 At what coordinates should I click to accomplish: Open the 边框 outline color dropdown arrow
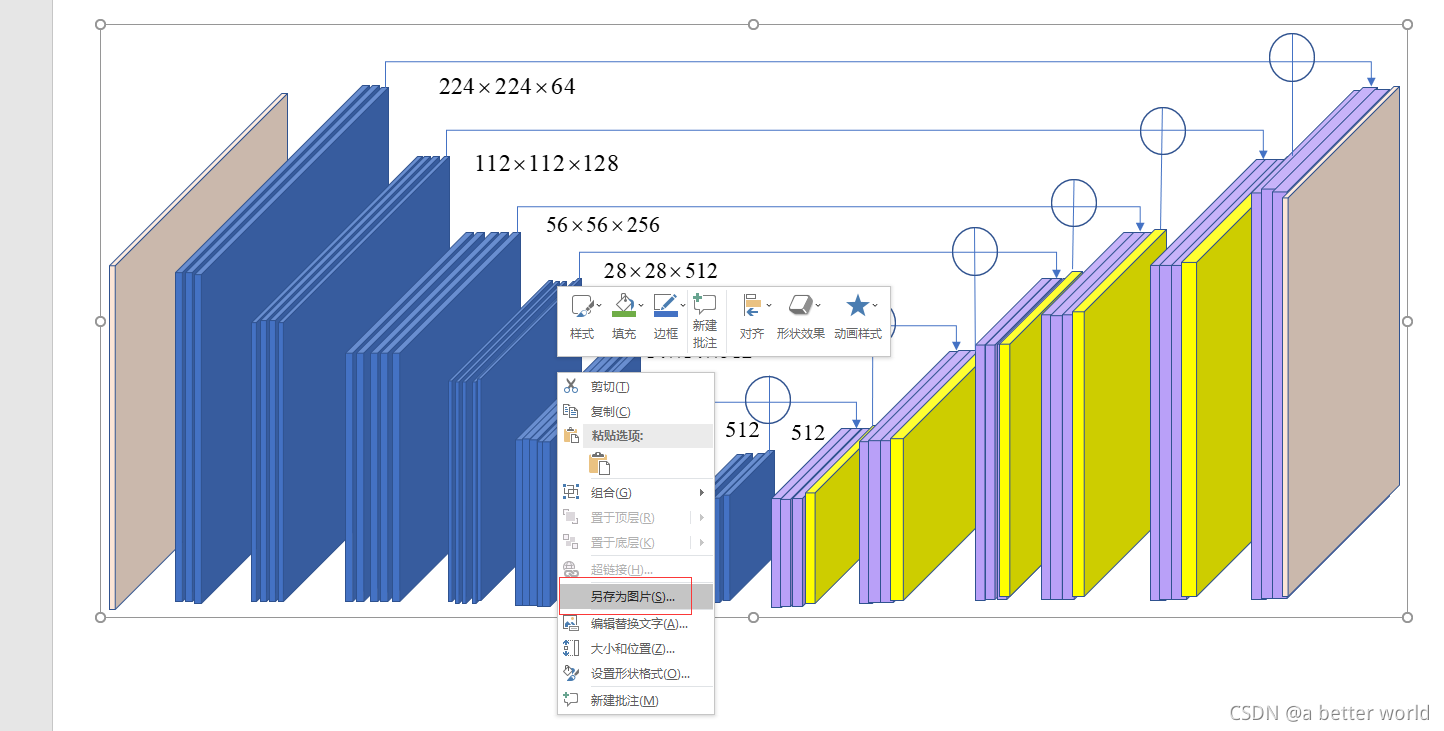[x=683, y=305]
